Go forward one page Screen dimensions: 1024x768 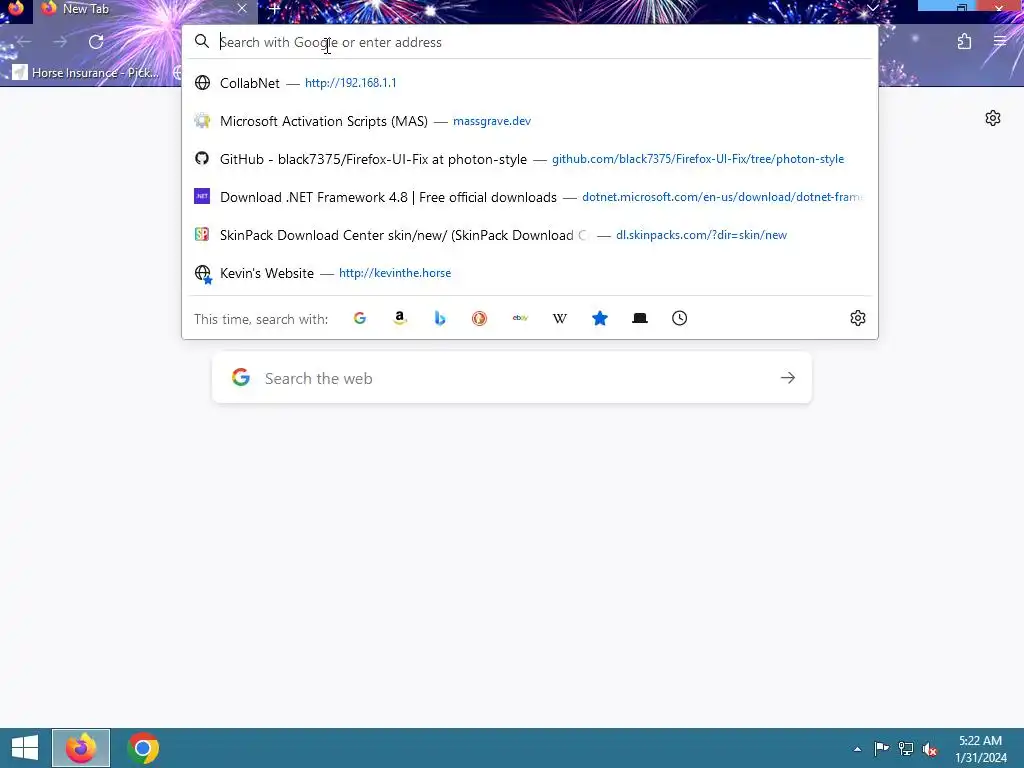click(60, 42)
